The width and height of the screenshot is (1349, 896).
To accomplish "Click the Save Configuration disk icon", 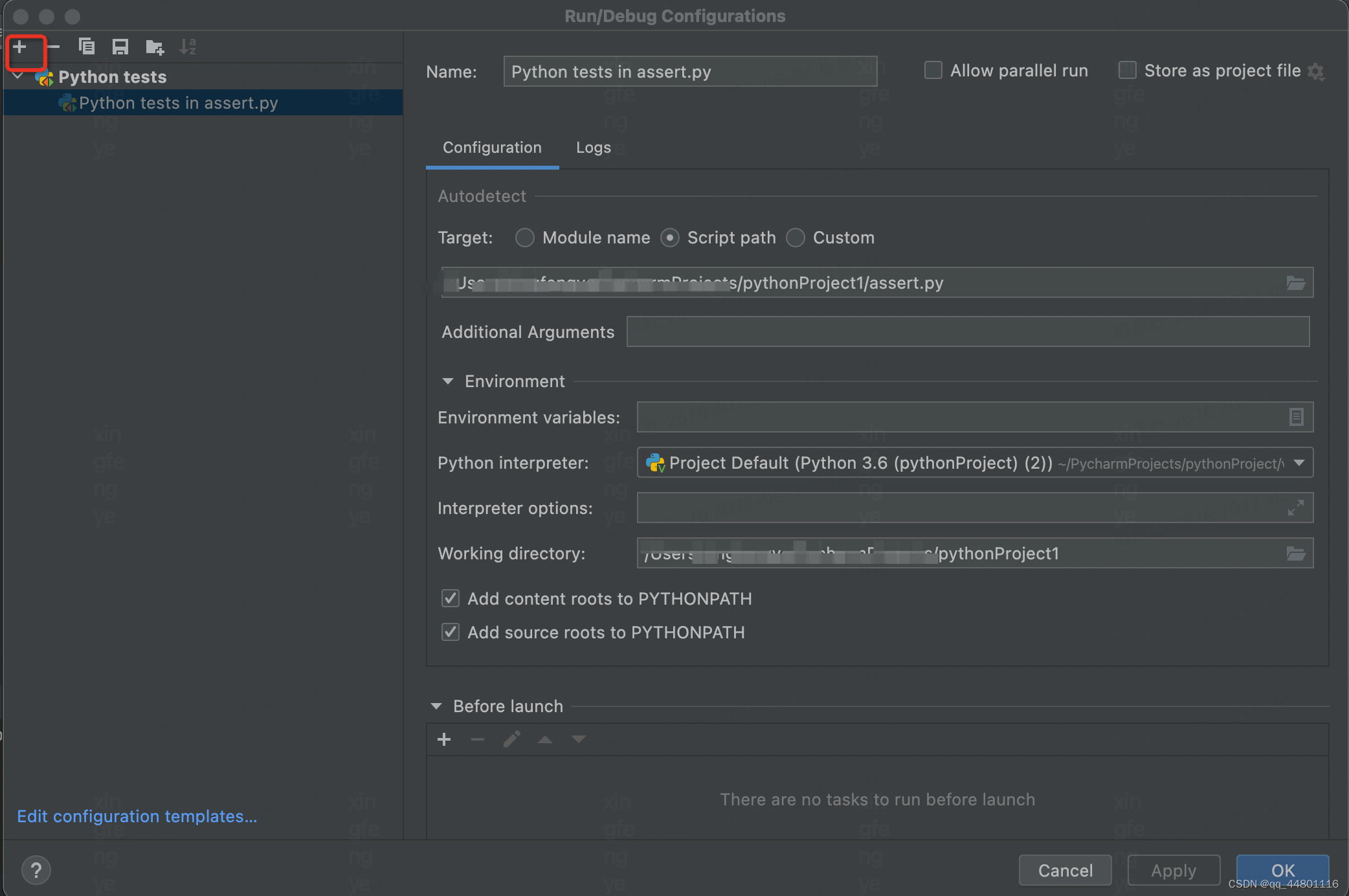I will point(120,47).
